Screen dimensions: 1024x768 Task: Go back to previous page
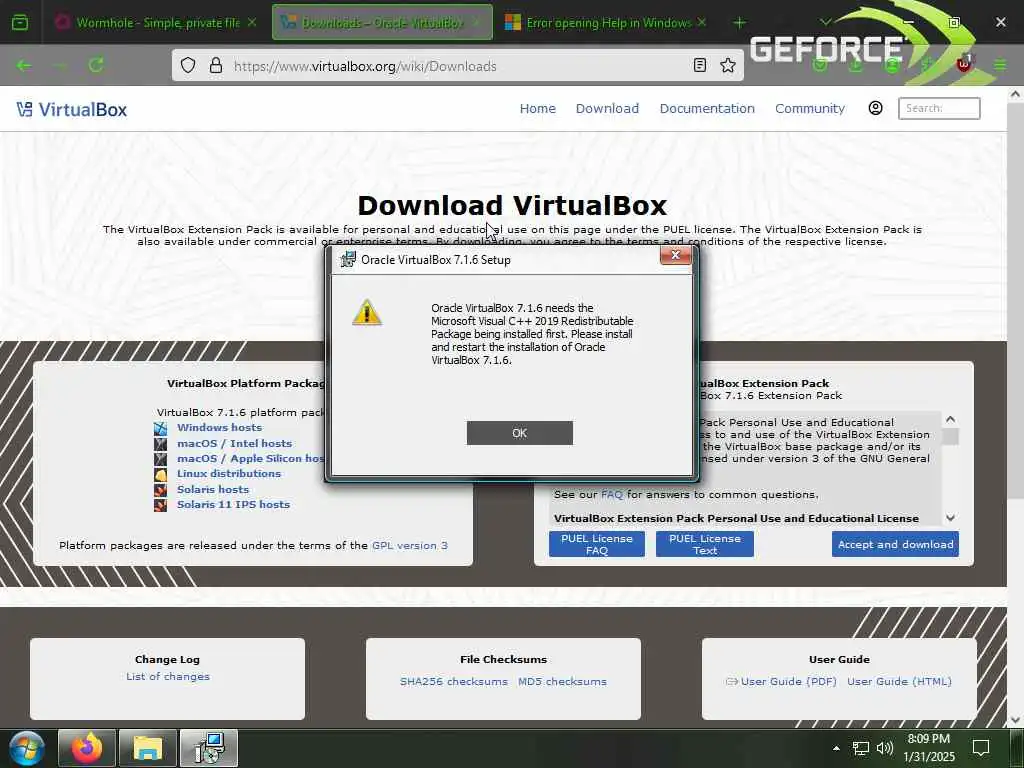click(x=24, y=65)
